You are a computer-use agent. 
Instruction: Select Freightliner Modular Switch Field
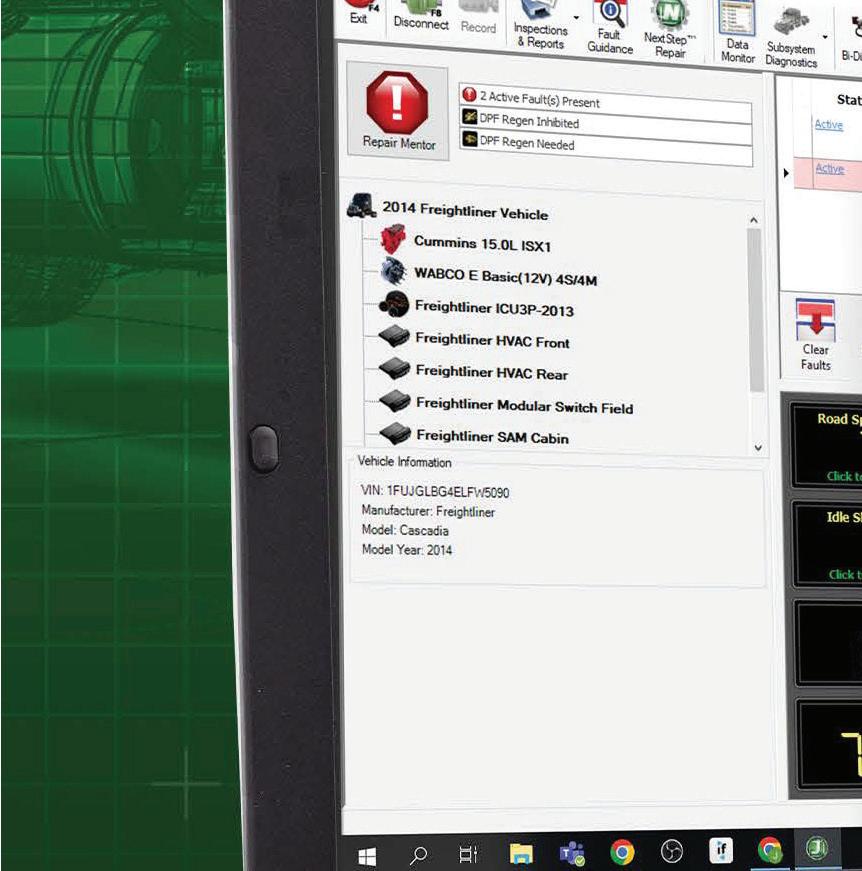[524, 406]
